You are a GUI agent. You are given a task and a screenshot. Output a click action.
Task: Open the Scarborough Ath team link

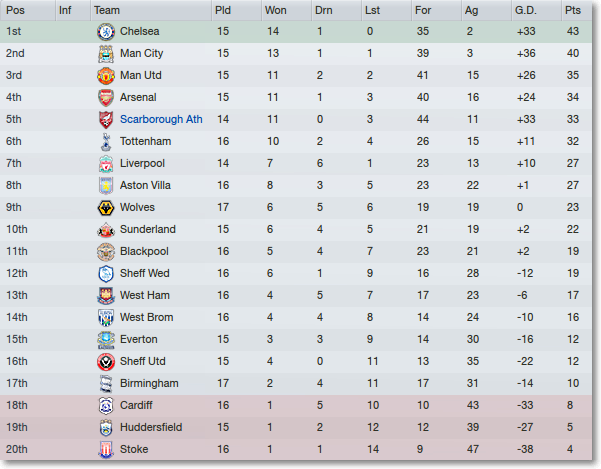161,119
